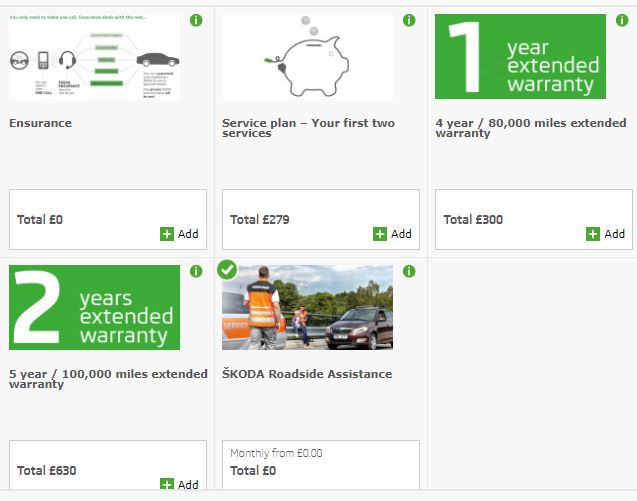The width and height of the screenshot is (637, 501).
Task: Click ŠKODA Roadside Assistance total price box
Action: 321,465
